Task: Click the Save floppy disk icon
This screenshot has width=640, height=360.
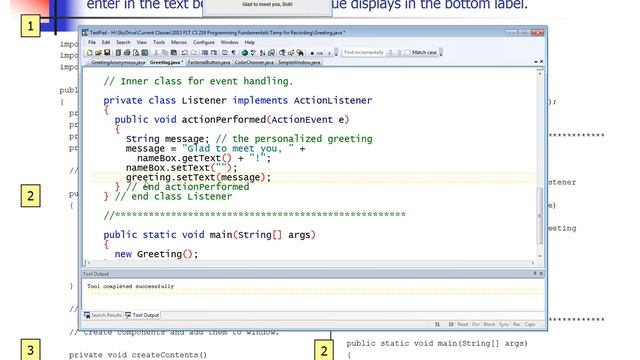Action: tap(107, 53)
